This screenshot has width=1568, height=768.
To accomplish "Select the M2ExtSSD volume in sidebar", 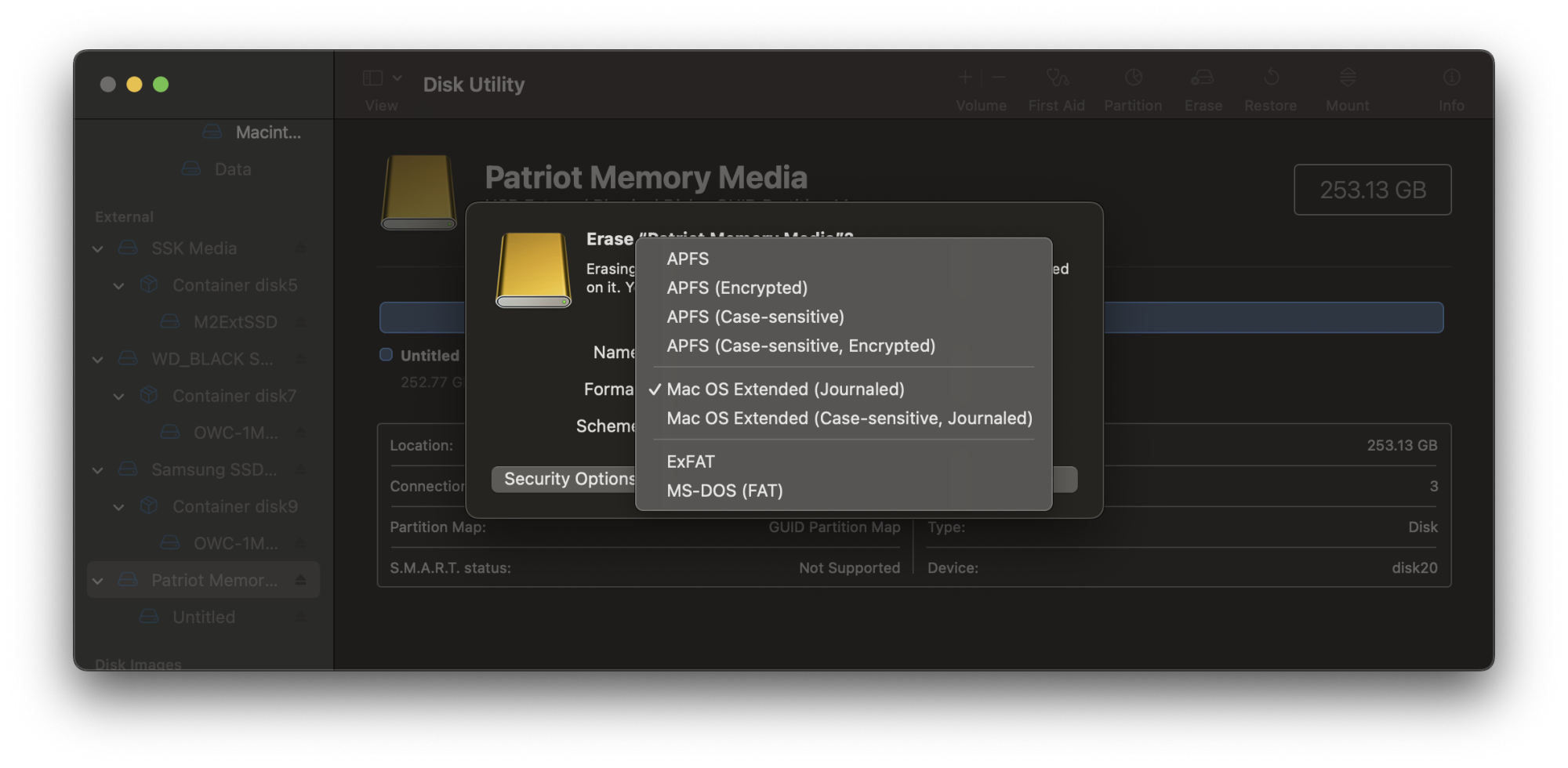I will pos(234,322).
